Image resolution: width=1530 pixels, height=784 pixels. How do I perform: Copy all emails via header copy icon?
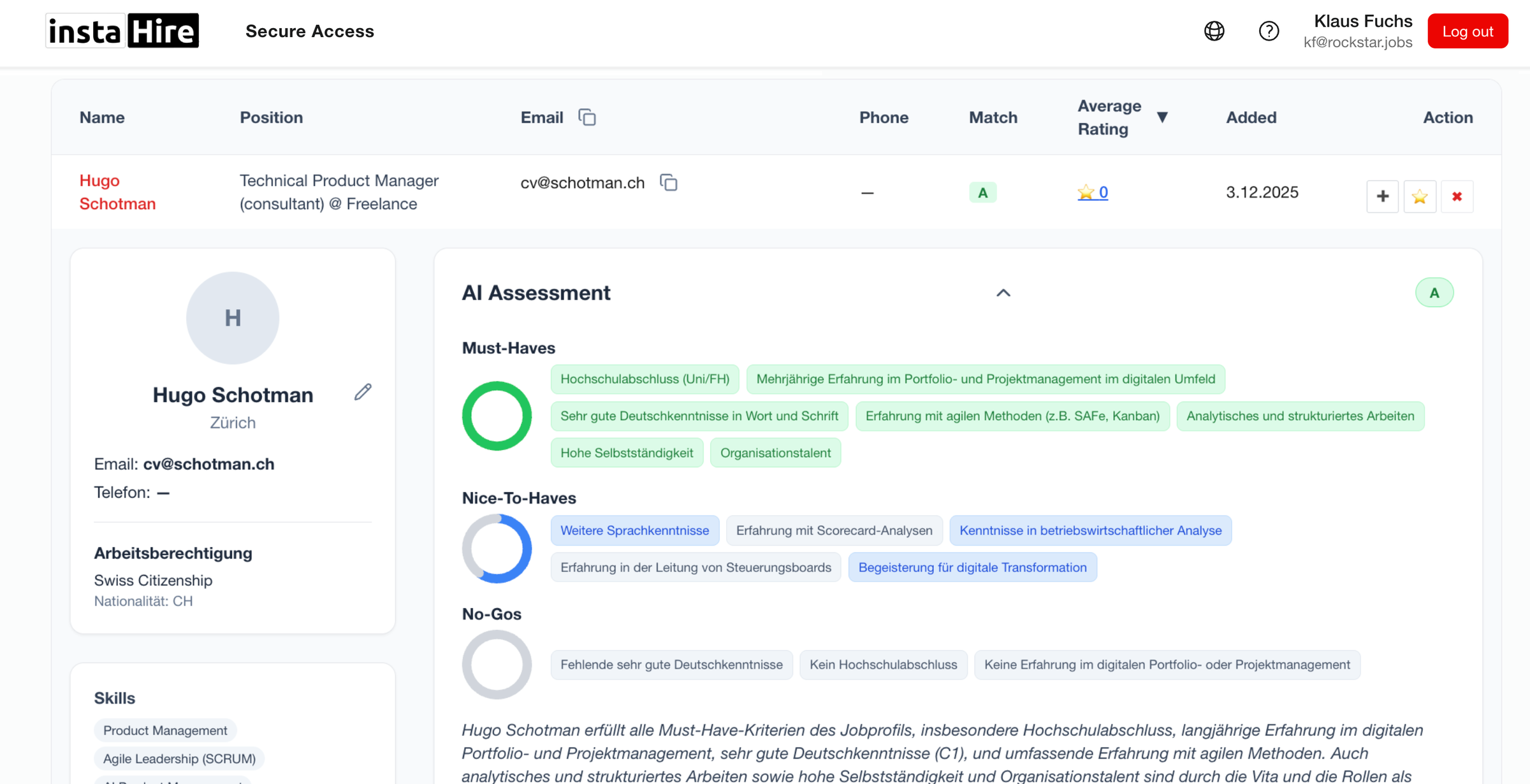pos(586,117)
